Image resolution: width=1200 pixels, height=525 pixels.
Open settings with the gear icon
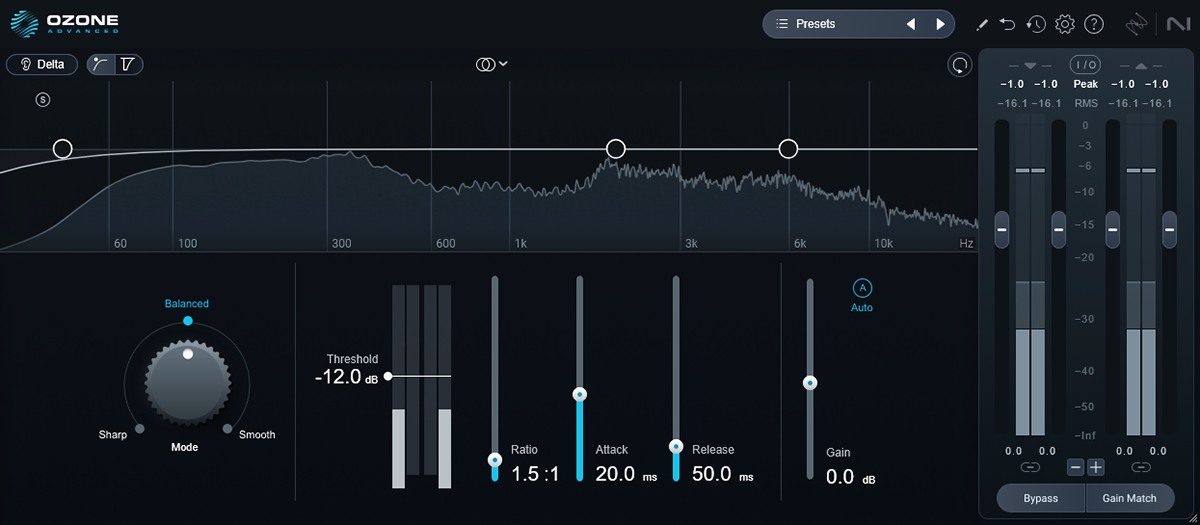(x=1065, y=24)
